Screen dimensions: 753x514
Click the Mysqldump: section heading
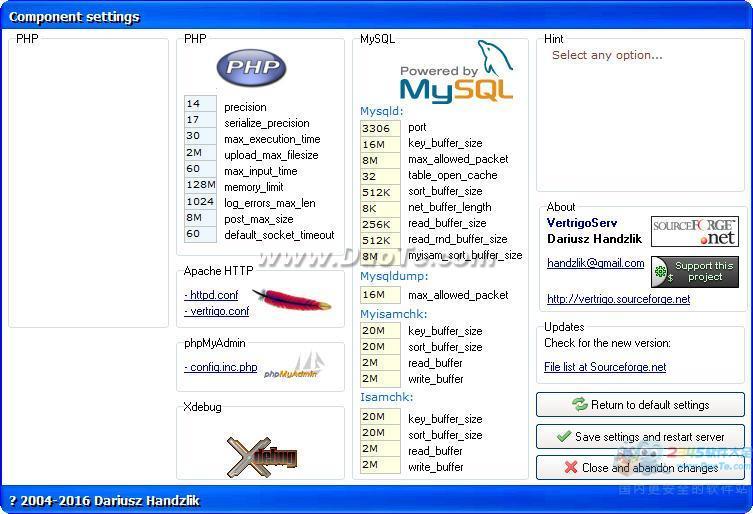click(x=394, y=276)
